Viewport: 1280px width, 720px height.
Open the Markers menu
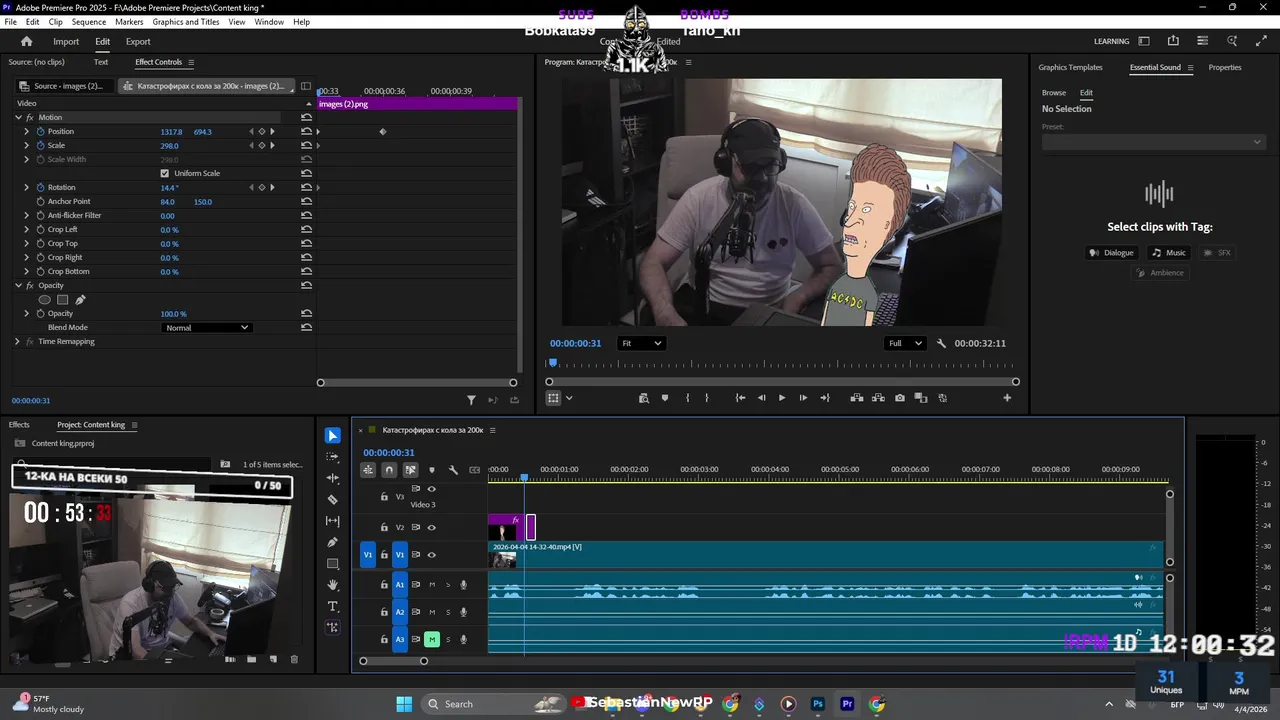tap(129, 22)
